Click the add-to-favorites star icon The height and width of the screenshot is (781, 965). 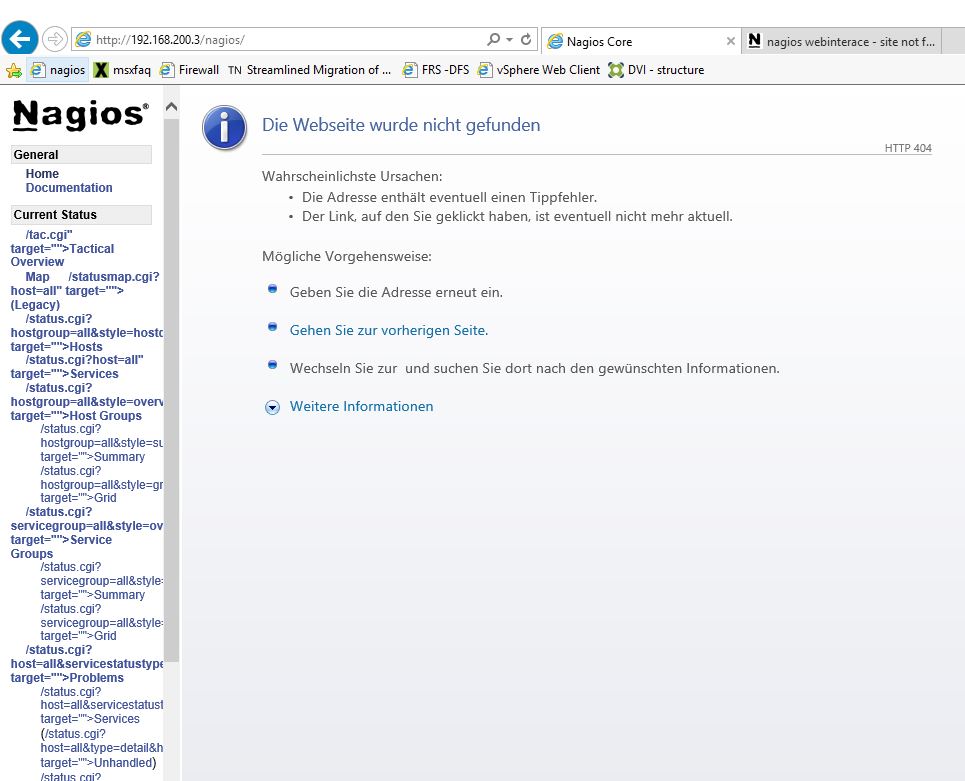(13, 70)
